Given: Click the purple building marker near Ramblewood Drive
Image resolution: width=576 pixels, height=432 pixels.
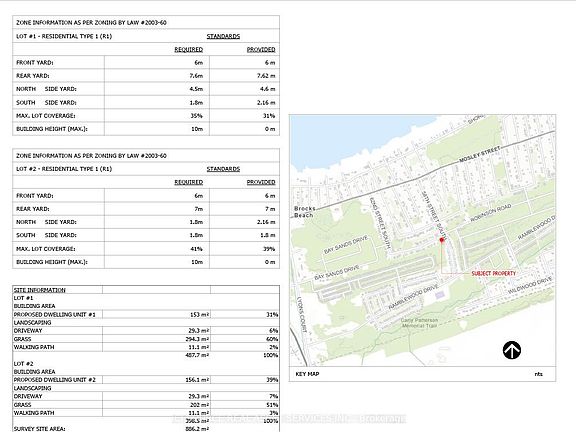Looking at the screenshot, I should click(x=439, y=295).
